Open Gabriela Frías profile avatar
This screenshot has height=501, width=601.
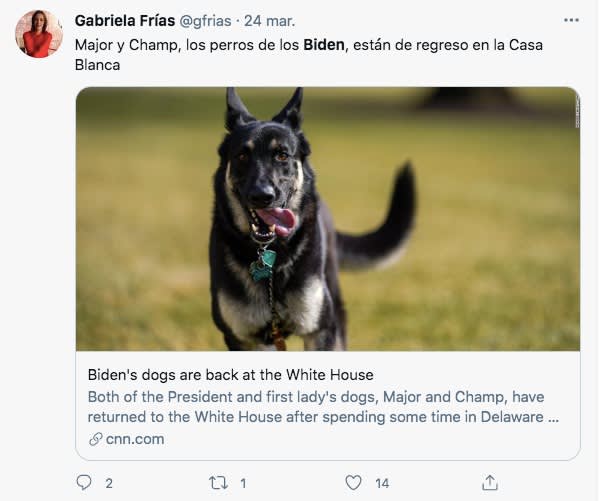click(39, 35)
